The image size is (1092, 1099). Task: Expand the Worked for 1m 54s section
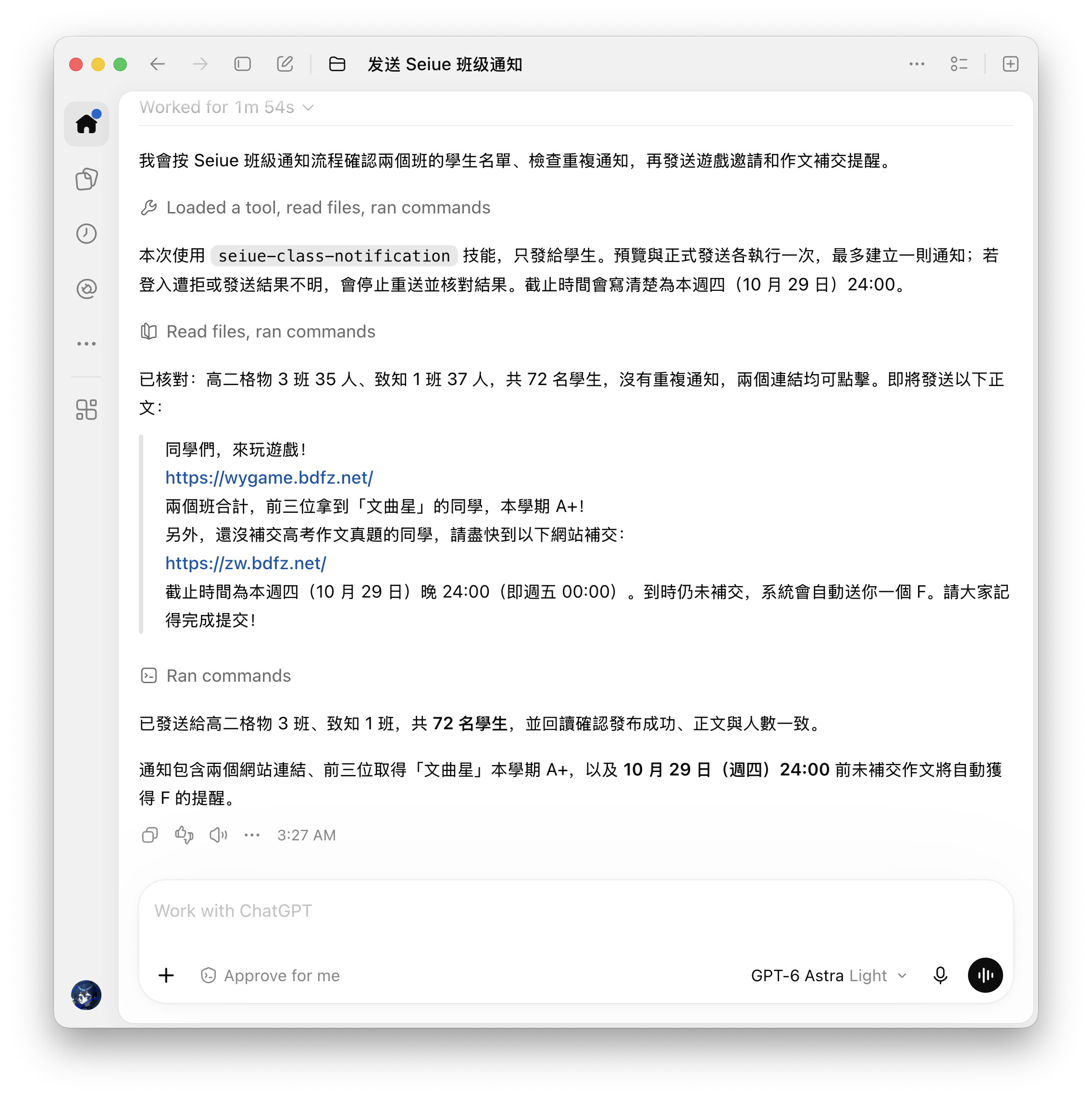[x=227, y=107]
